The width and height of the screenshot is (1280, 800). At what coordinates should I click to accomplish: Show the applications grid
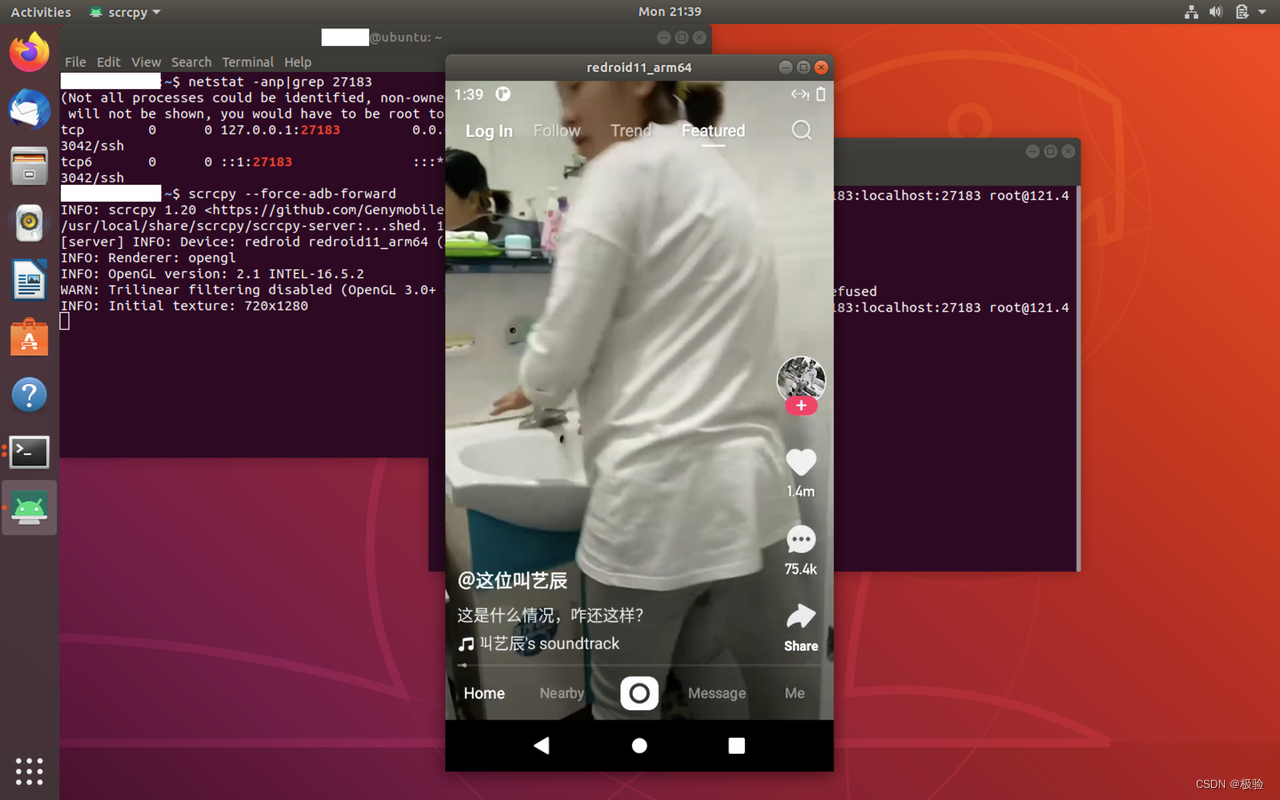[x=29, y=771]
